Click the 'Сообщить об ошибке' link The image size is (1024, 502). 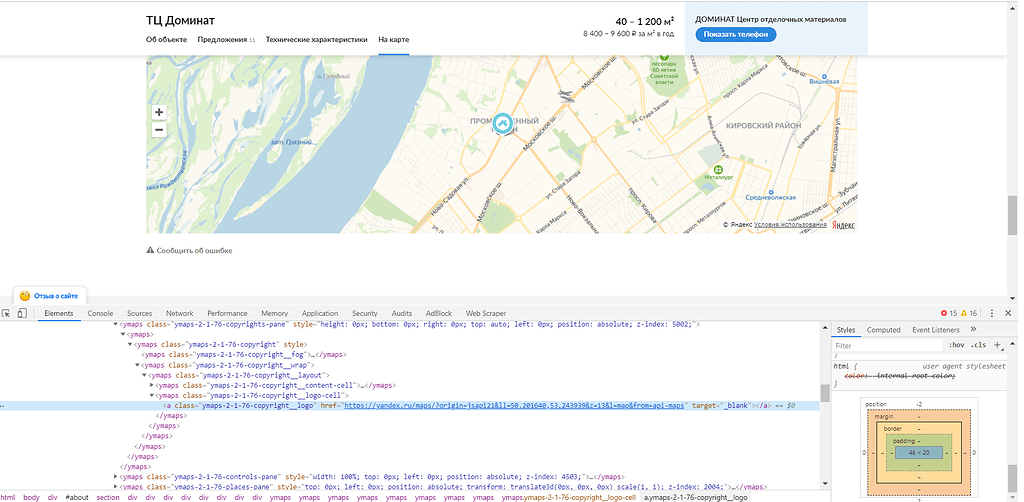[x=193, y=250]
